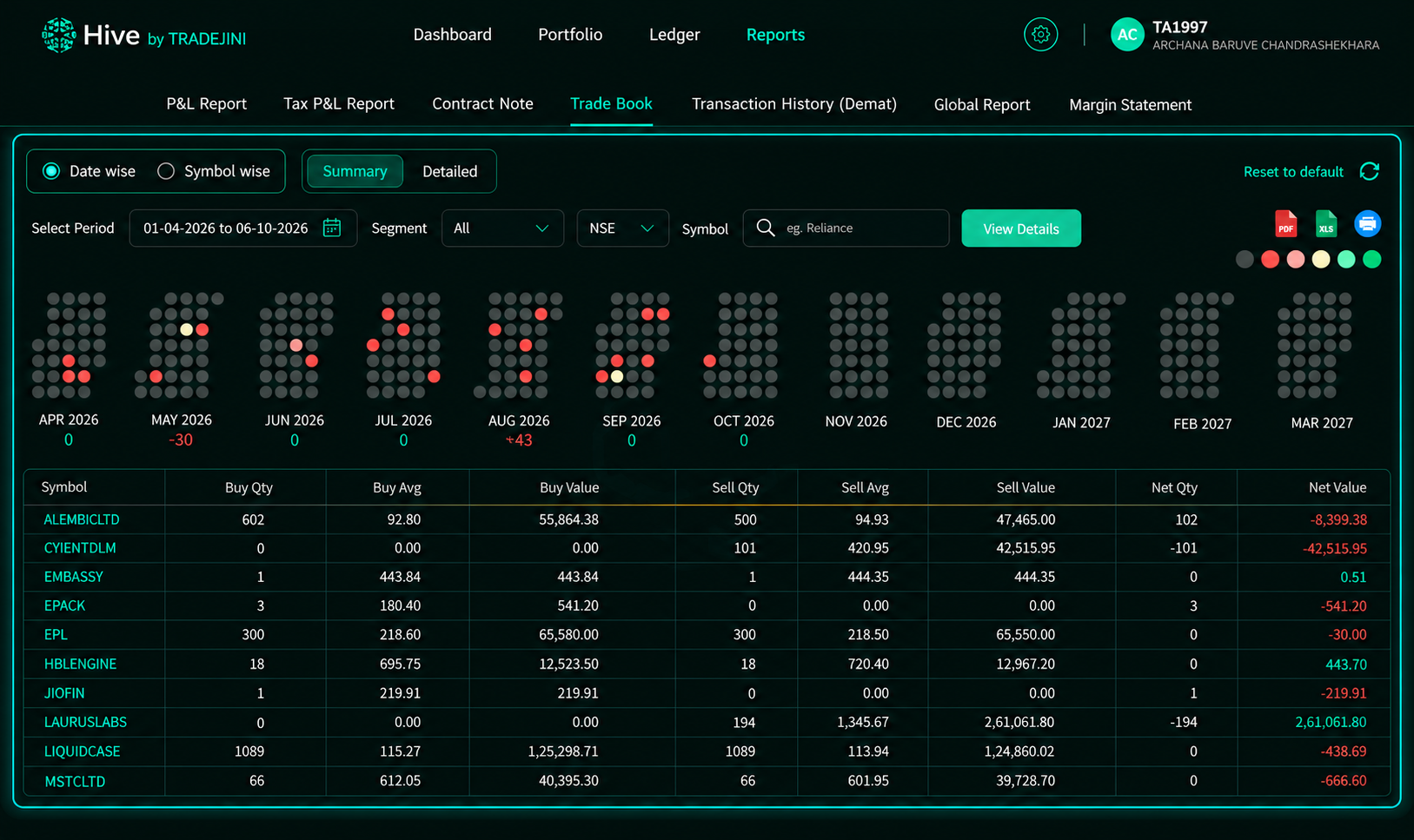Go to Dashboard menu
This screenshot has height=840, width=1414.
pyautogui.click(x=452, y=35)
